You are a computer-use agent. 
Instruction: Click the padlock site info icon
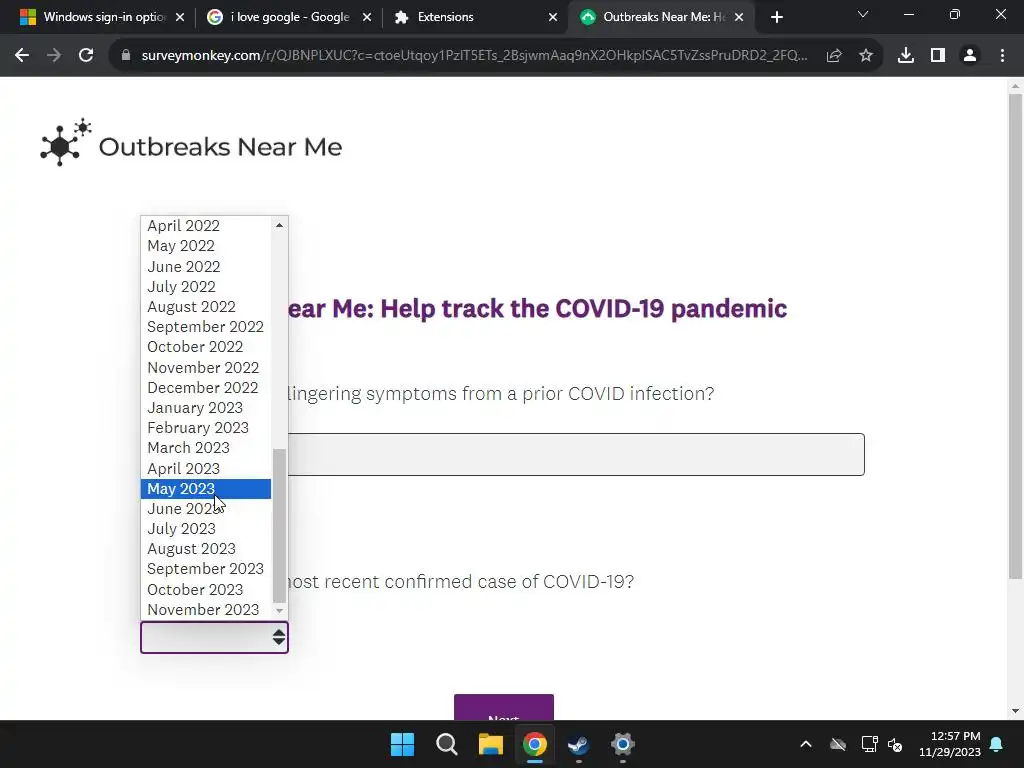tap(126, 56)
